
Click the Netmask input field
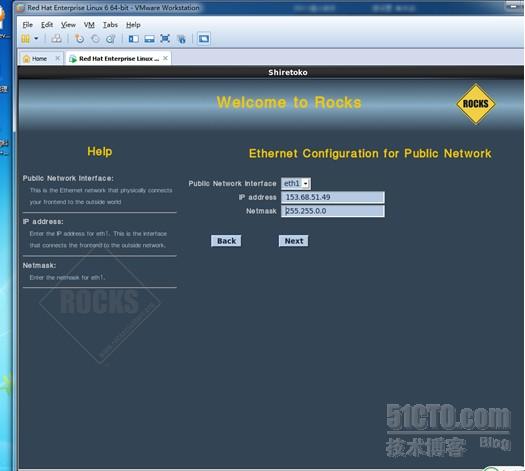pos(333,211)
